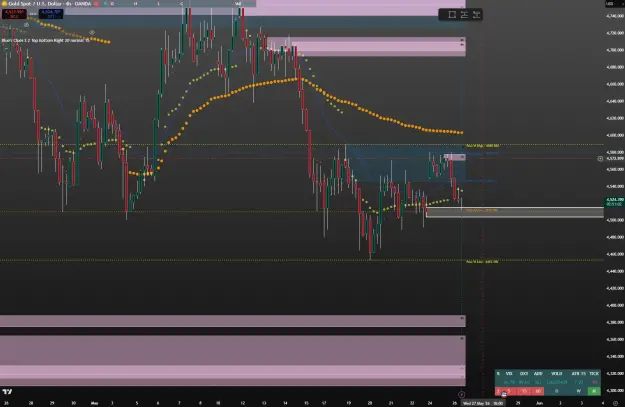This screenshot has height=407, width=625.
Task: Click the plus icon on price axis
Action: (600, 159)
